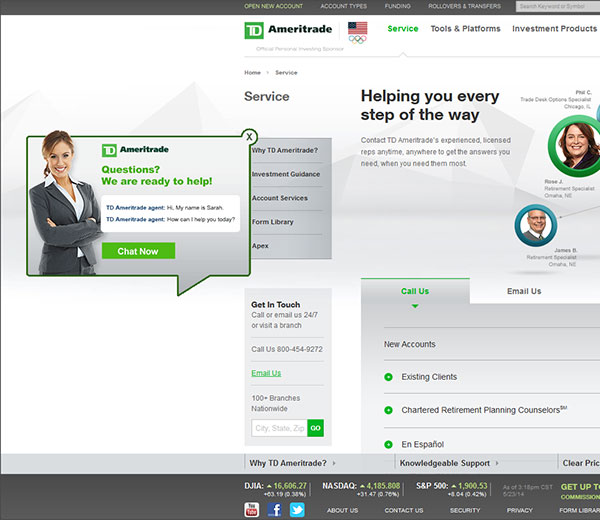The height and width of the screenshot is (520, 600).
Task: Select Investment Products navigation item
Action: pos(554,29)
